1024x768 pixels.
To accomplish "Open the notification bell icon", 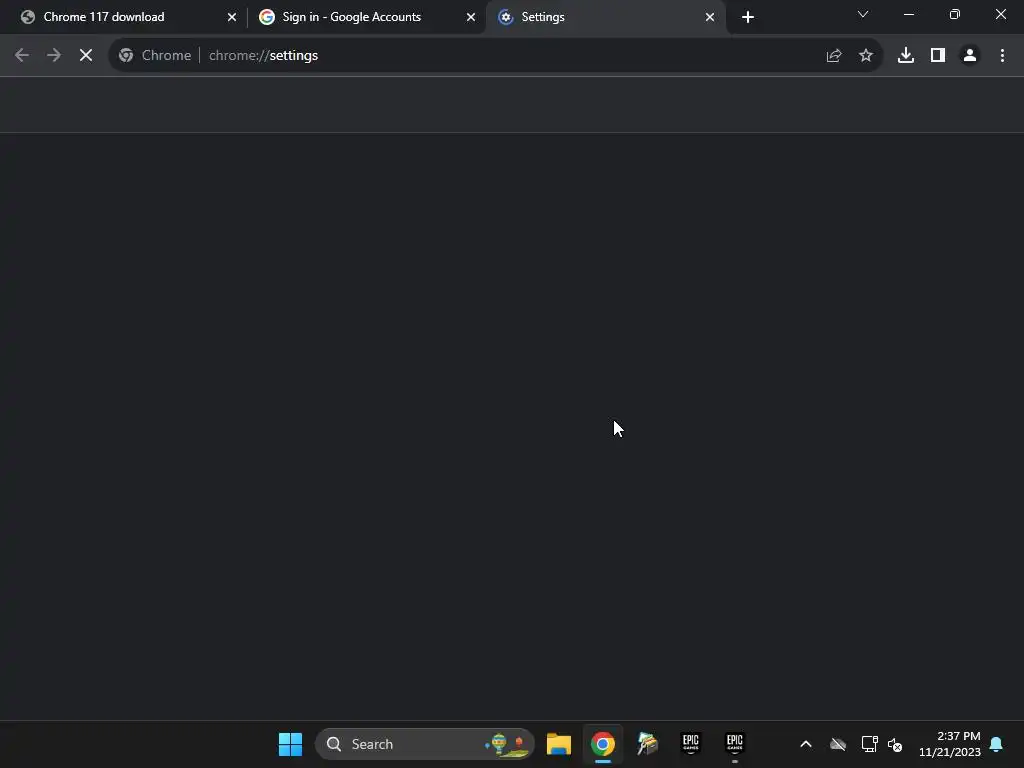I will click(997, 744).
